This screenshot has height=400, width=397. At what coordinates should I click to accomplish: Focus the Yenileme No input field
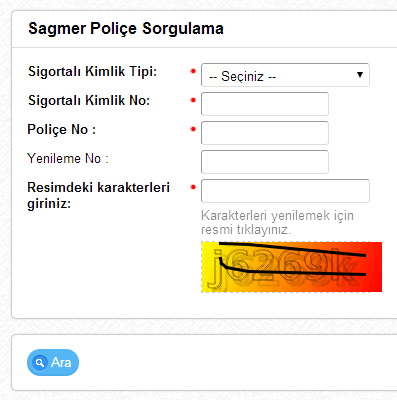265,162
